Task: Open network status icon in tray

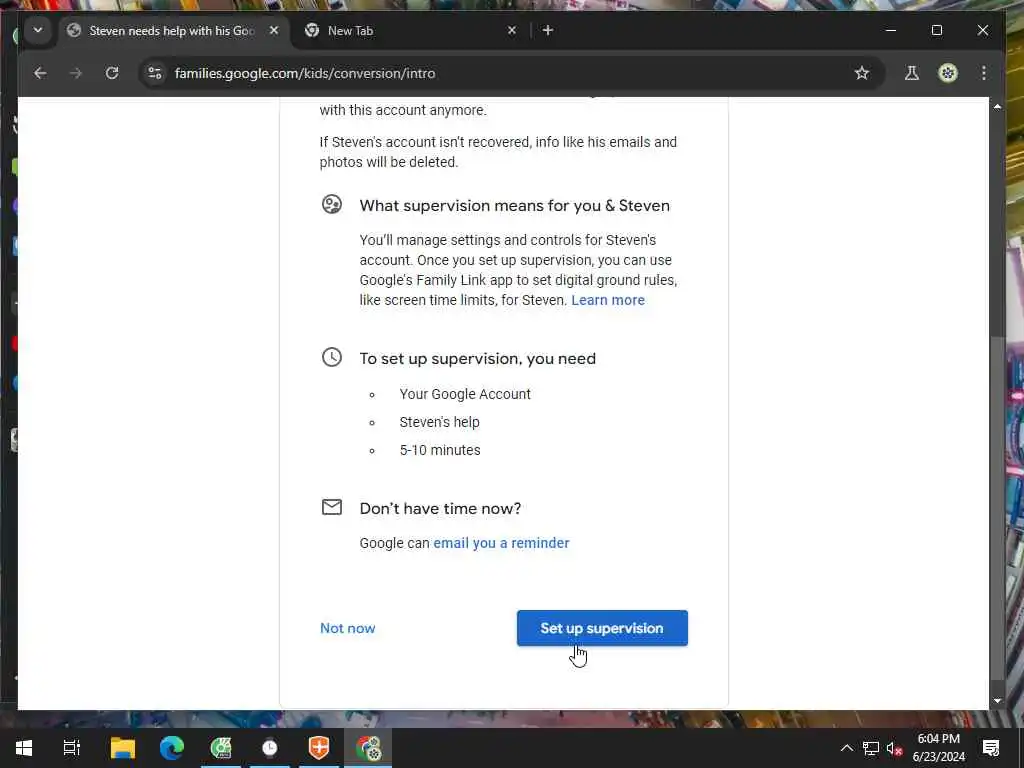Action: tap(871, 748)
